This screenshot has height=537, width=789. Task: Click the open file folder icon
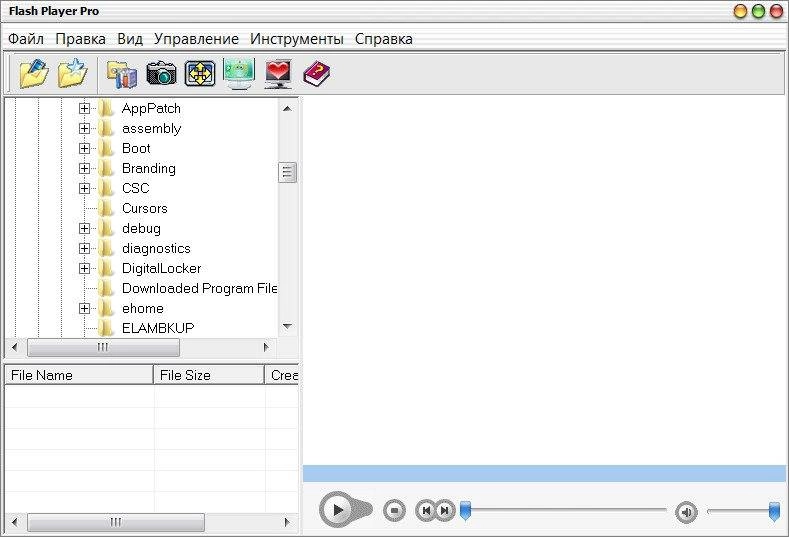[x=34, y=73]
